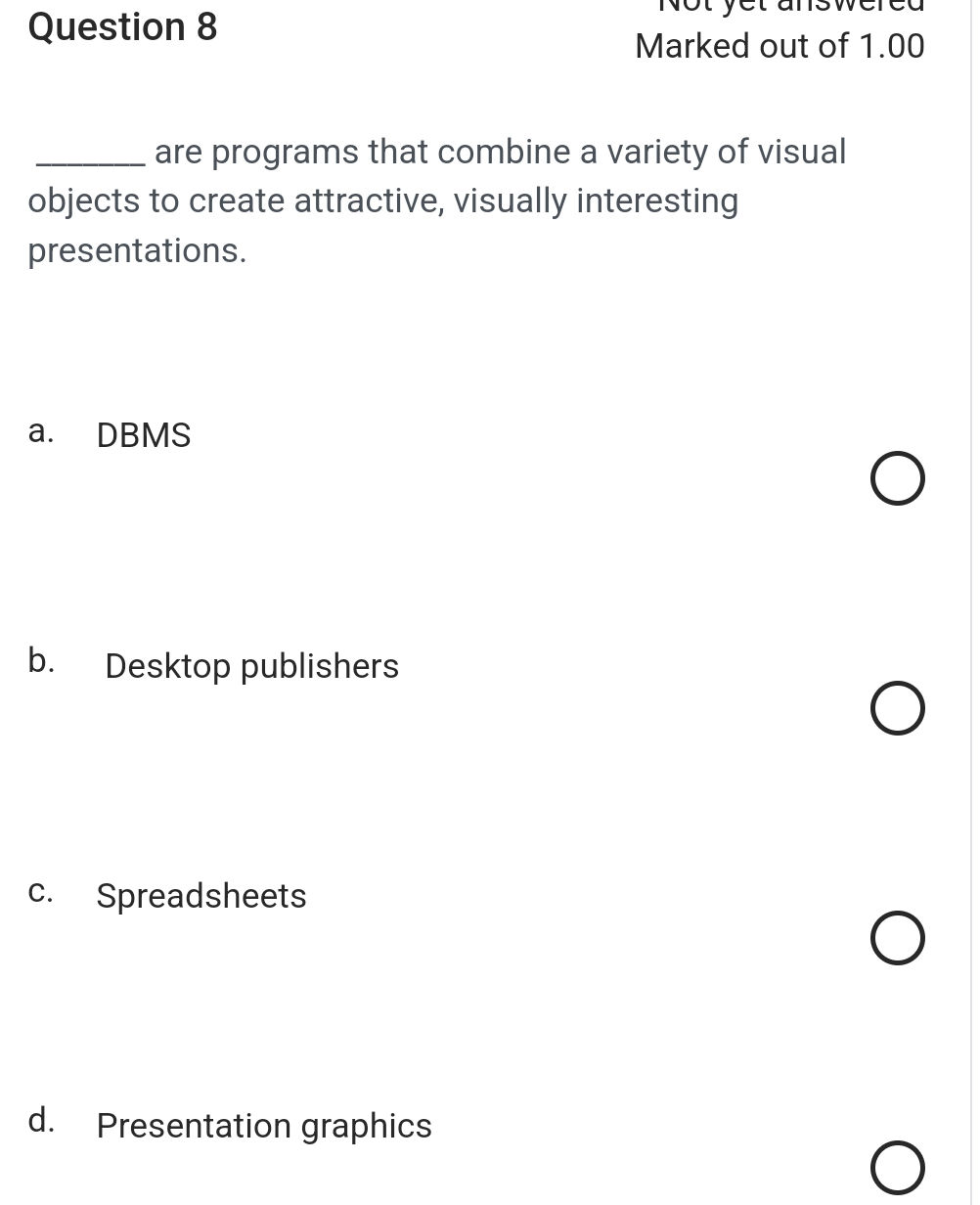Click option letter b

tap(40, 662)
